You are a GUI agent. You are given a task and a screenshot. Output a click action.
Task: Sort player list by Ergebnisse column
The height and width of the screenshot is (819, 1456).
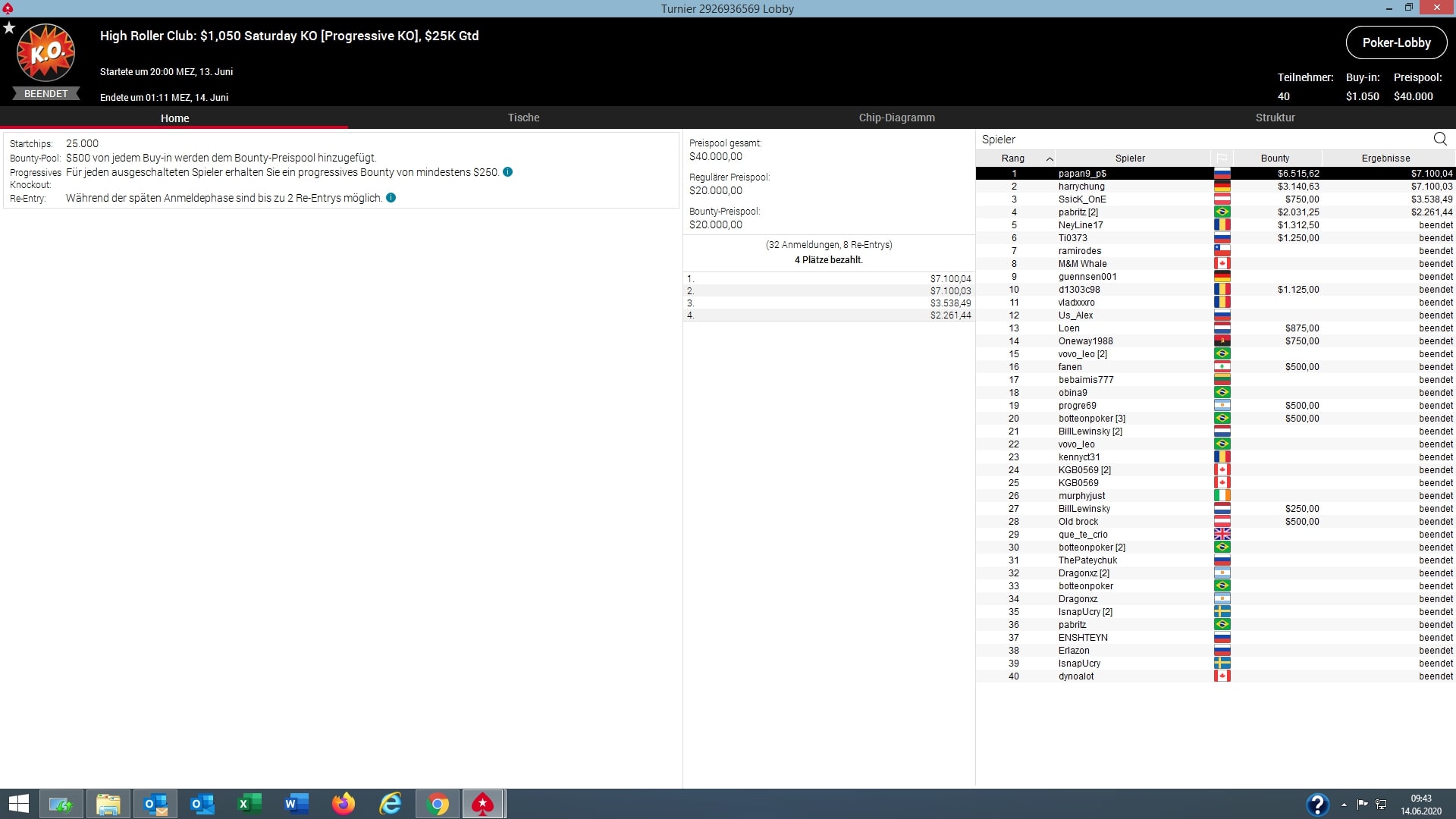1385,158
